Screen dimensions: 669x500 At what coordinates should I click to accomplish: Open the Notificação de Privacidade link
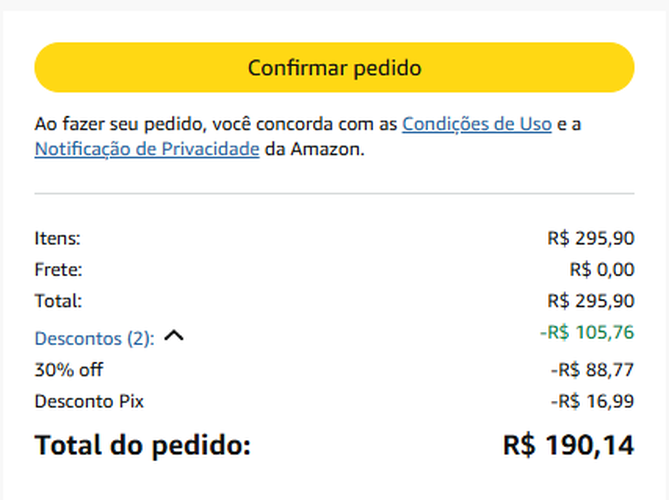click(x=147, y=149)
